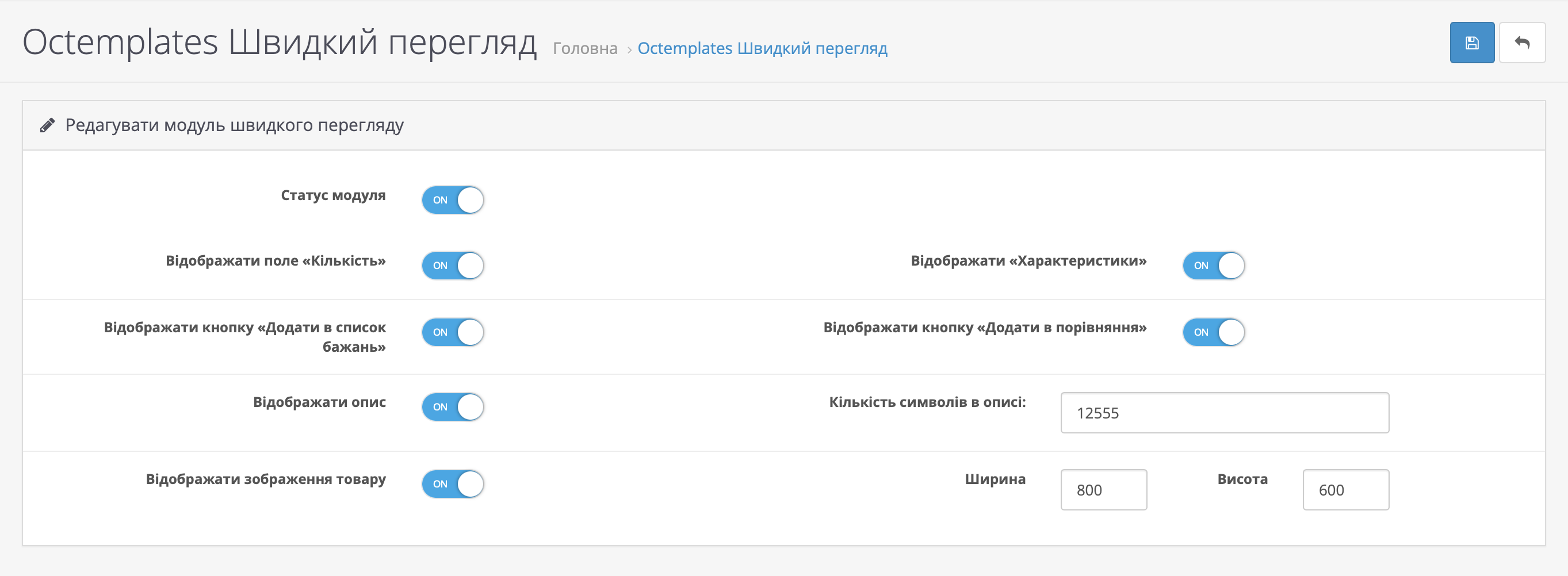Viewport: 1568px width, 576px height.
Task: Focus the «Кількість символів в описі» field
Action: (1224, 413)
